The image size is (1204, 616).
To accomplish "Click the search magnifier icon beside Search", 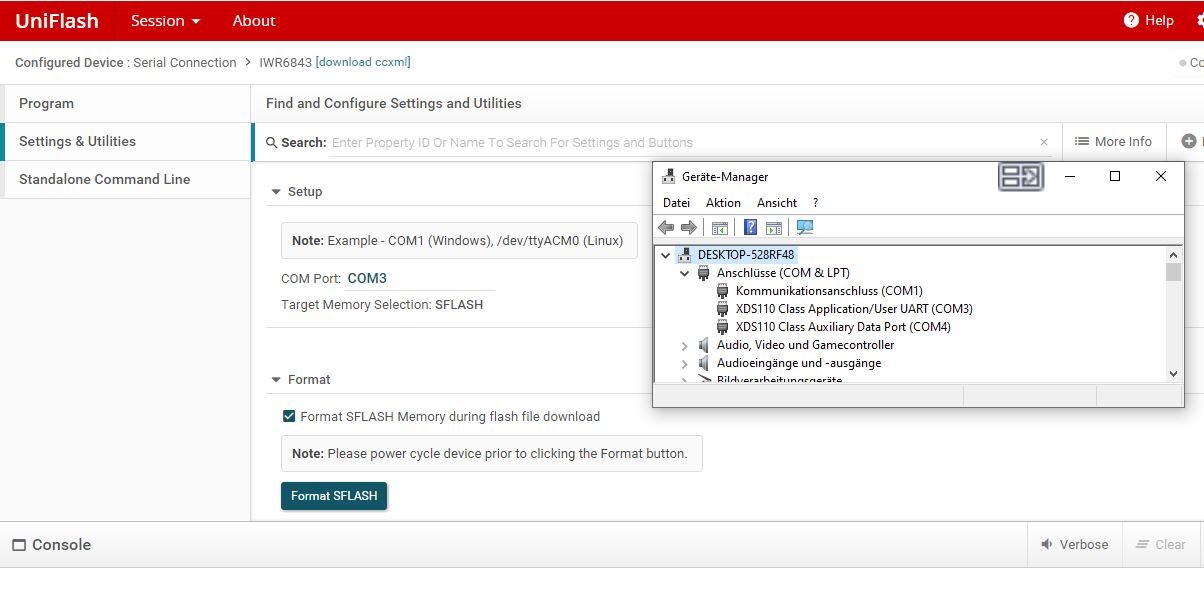I will click(x=271, y=143).
